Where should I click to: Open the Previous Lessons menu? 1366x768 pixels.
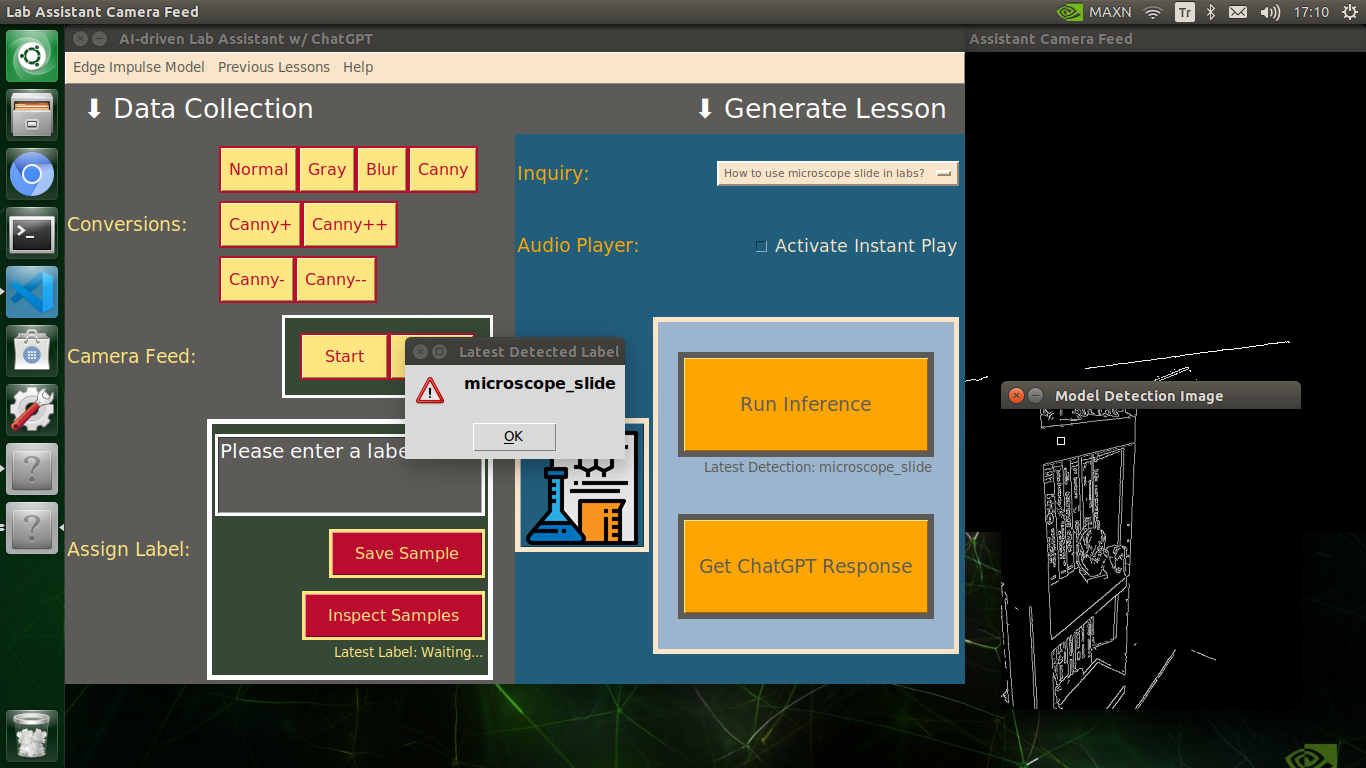(x=273, y=67)
